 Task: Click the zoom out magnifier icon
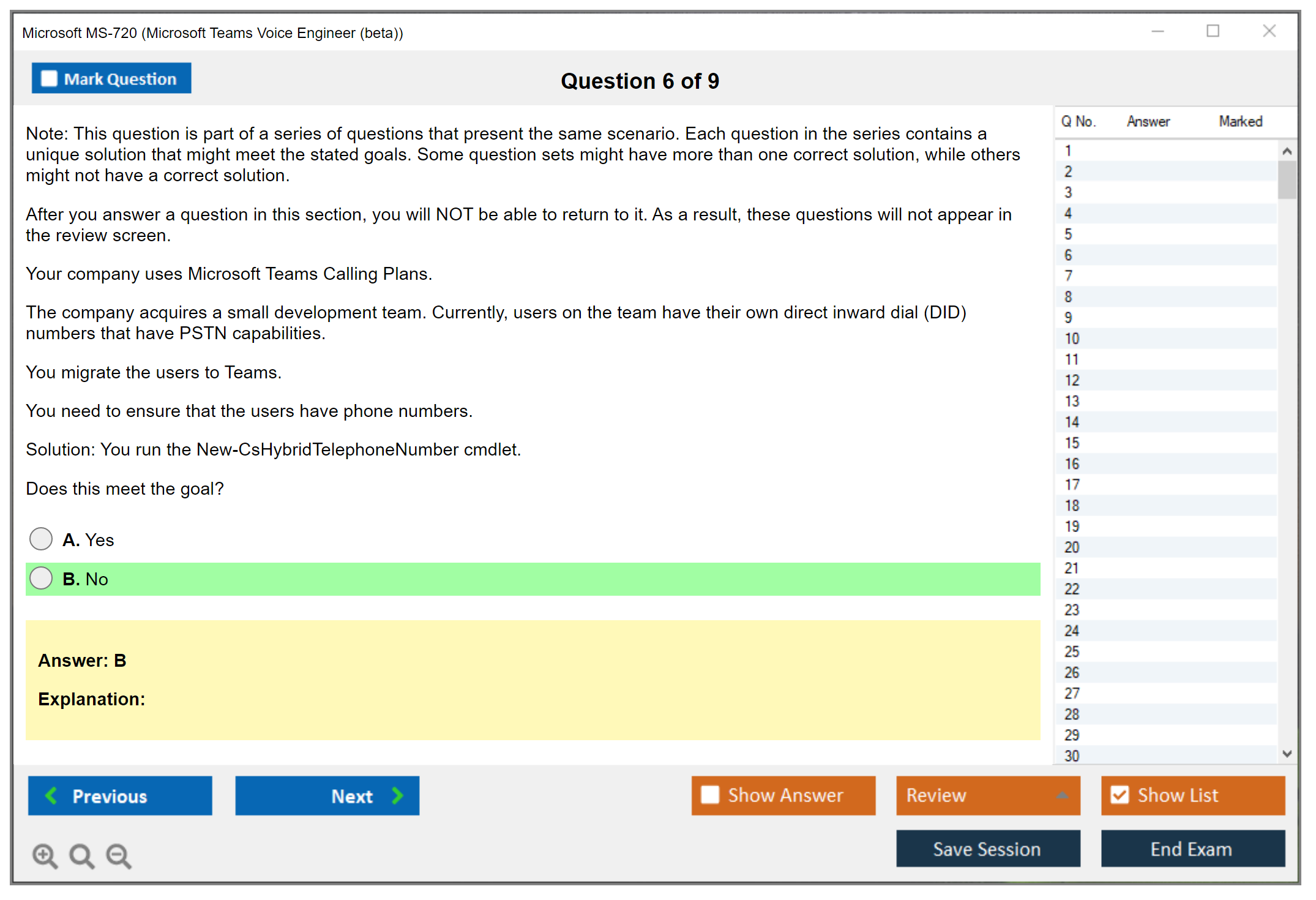(x=119, y=855)
